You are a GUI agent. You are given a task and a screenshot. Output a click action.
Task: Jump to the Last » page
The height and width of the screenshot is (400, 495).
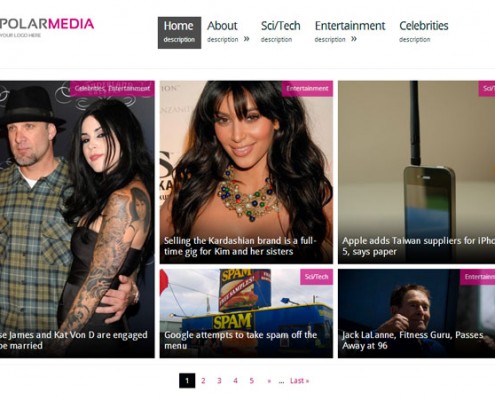(299, 381)
